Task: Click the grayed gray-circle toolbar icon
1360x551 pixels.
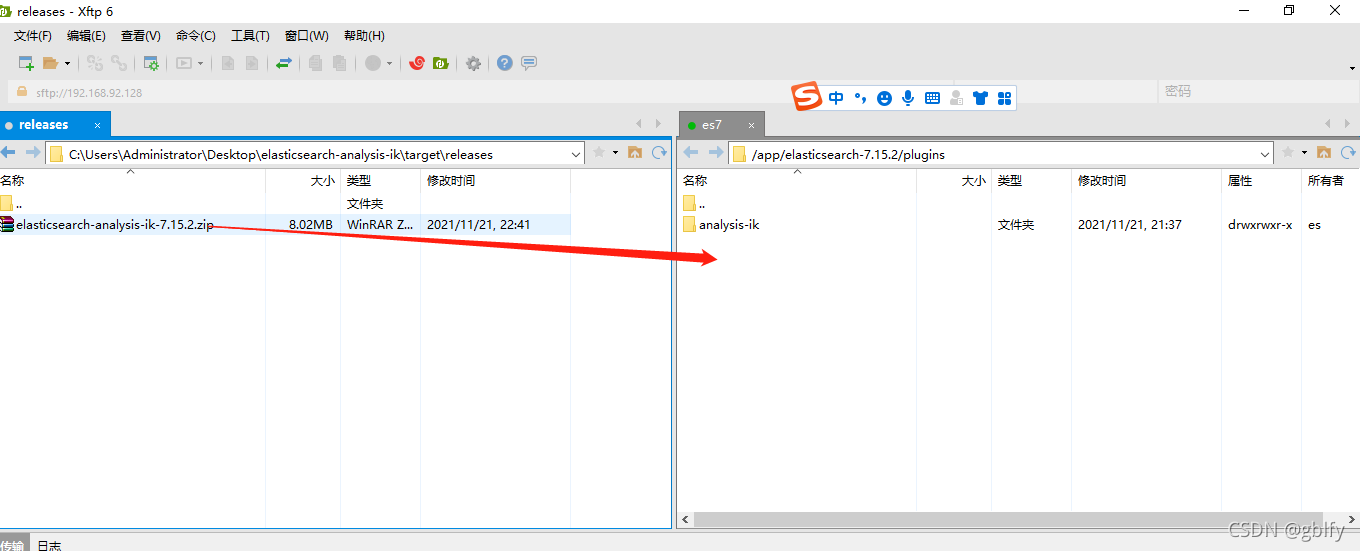Action: [x=372, y=63]
